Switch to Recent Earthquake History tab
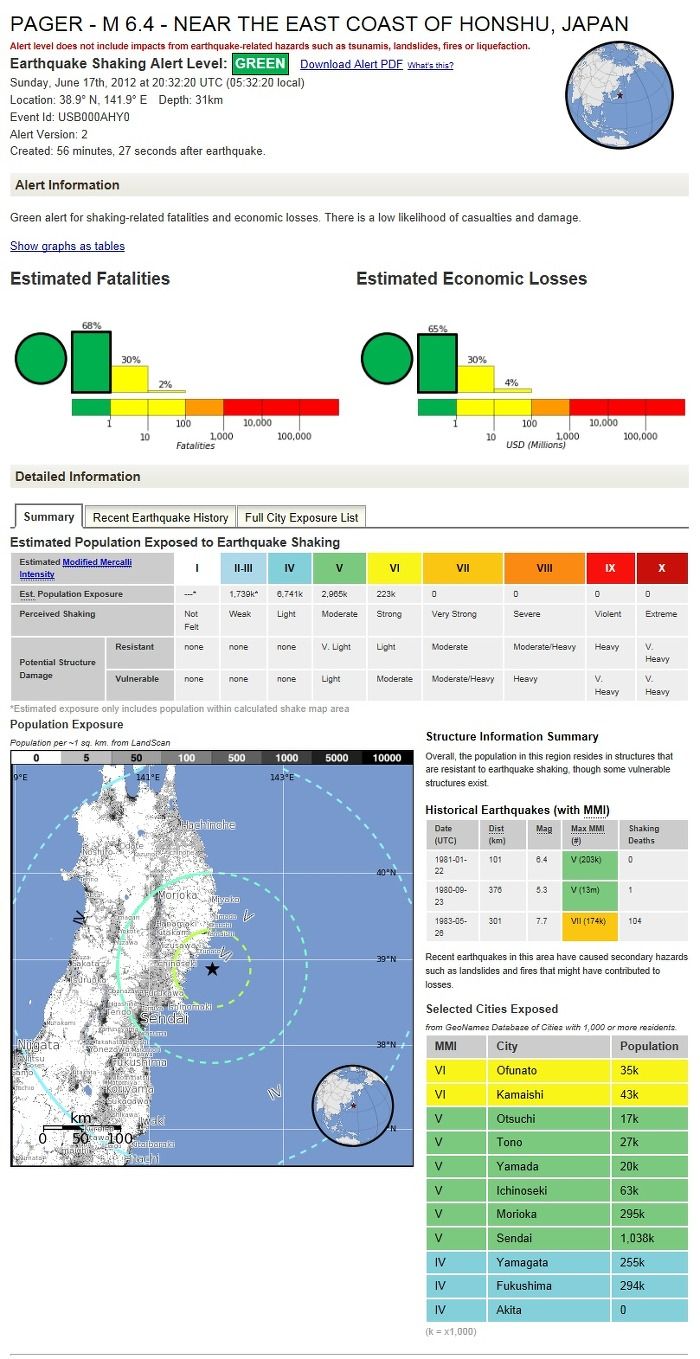This screenshot has width=700, height=1359. point(160,517)
